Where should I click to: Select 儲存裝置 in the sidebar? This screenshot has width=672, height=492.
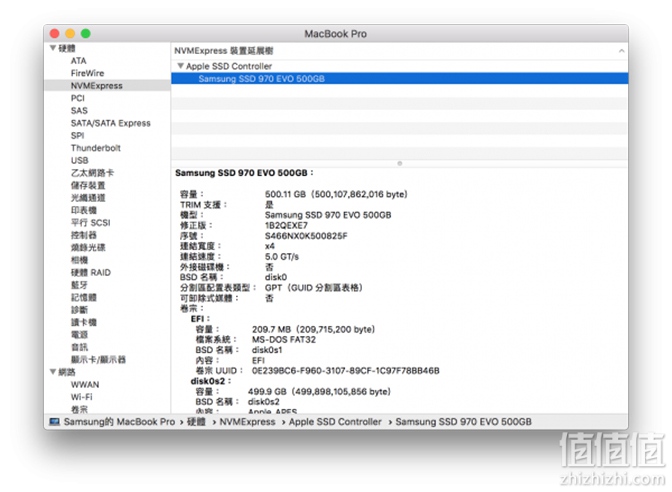coord(88,185)
